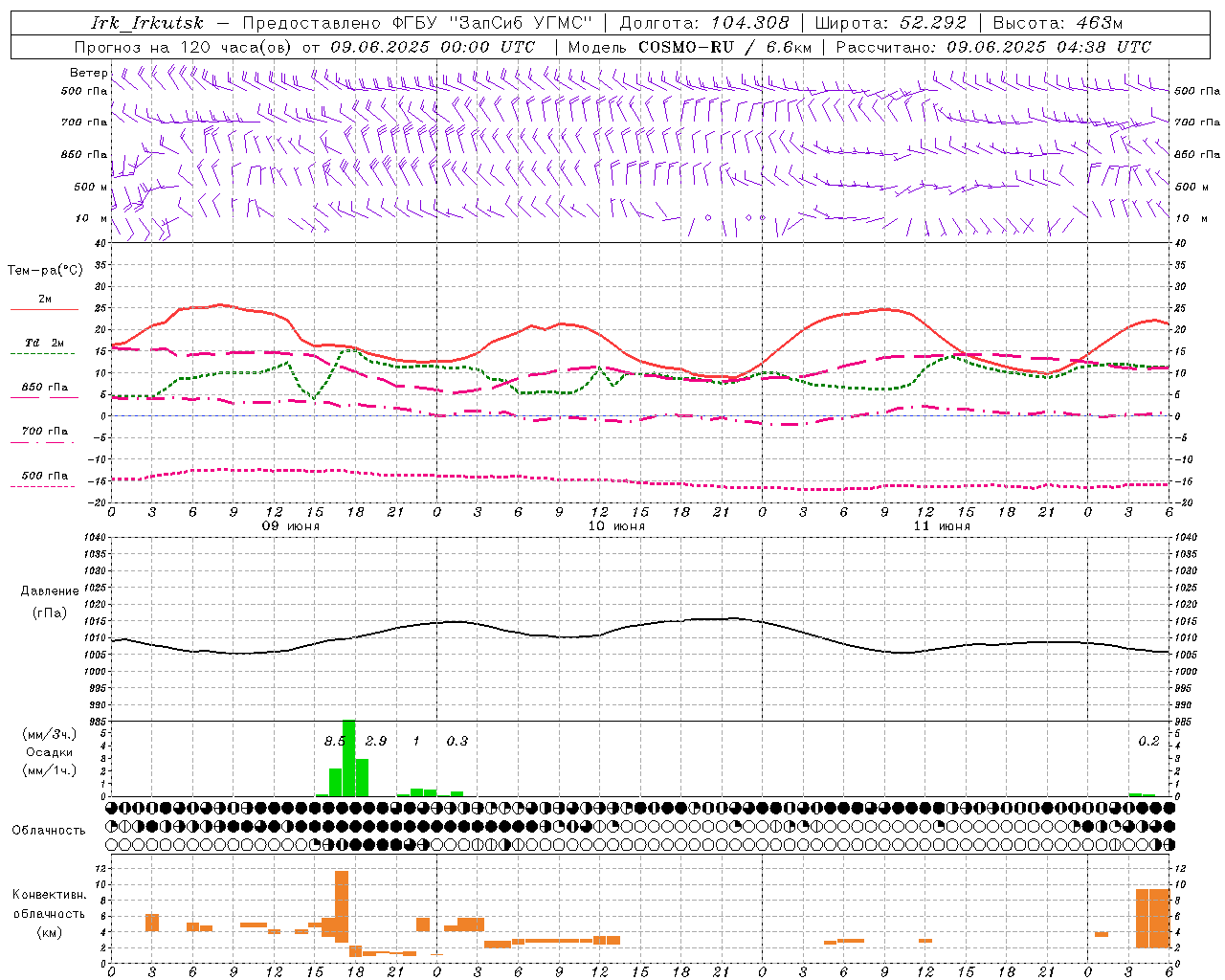The height and width of the screenshot is (980, 1225).
Task: Click the 09 июня date label
Action: (291, 526)
